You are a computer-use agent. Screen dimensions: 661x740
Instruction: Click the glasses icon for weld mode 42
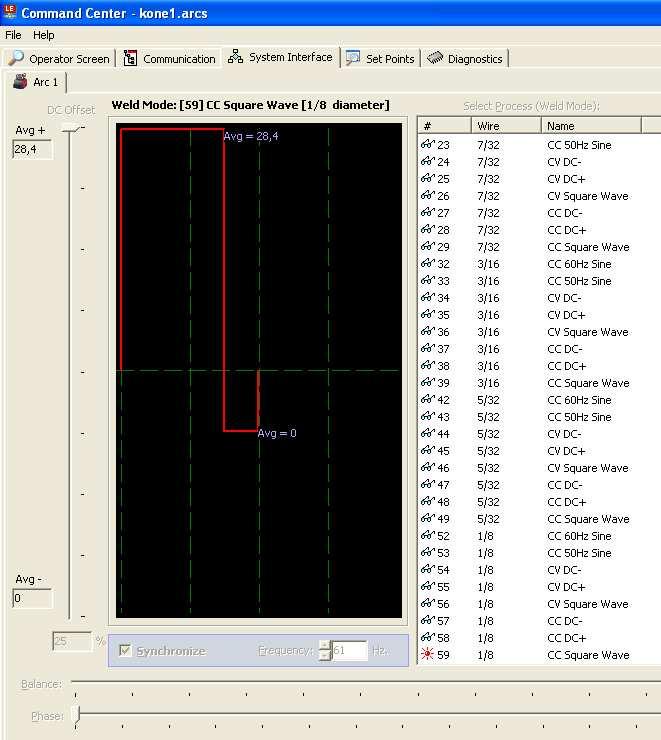[x=427, y=399]
